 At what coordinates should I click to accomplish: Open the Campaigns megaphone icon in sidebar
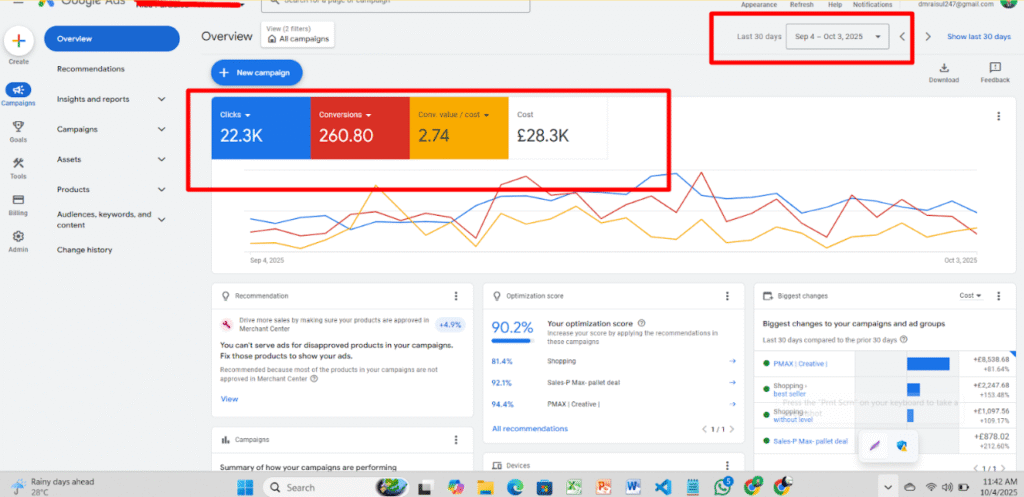pos(18,90)
